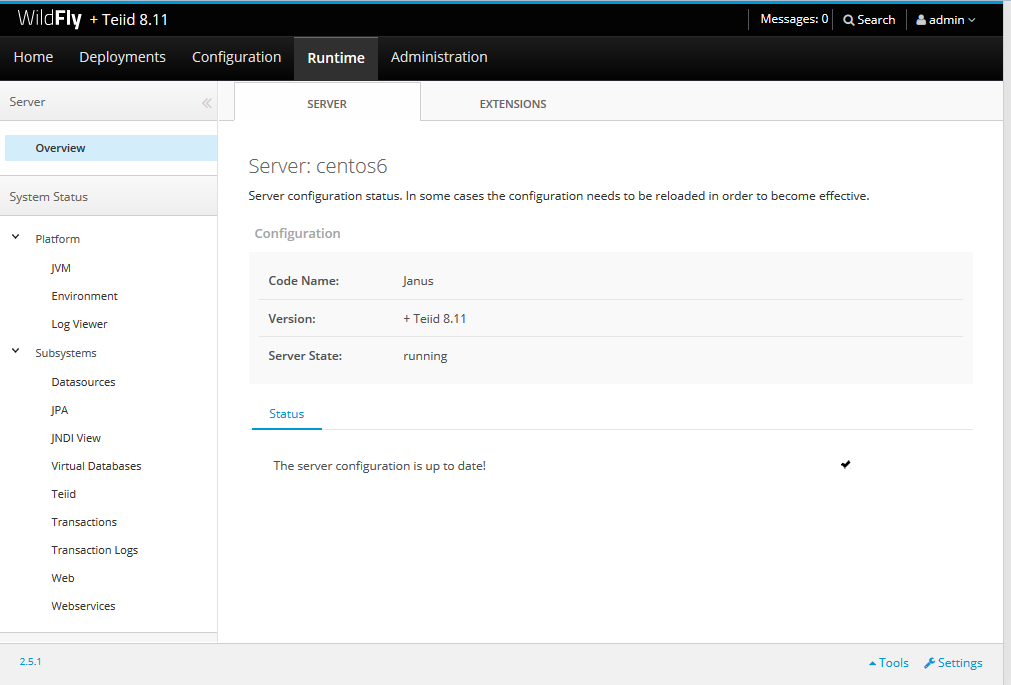Select the Runtime menu
The image size is (1011, 685).
pos(336,58)
